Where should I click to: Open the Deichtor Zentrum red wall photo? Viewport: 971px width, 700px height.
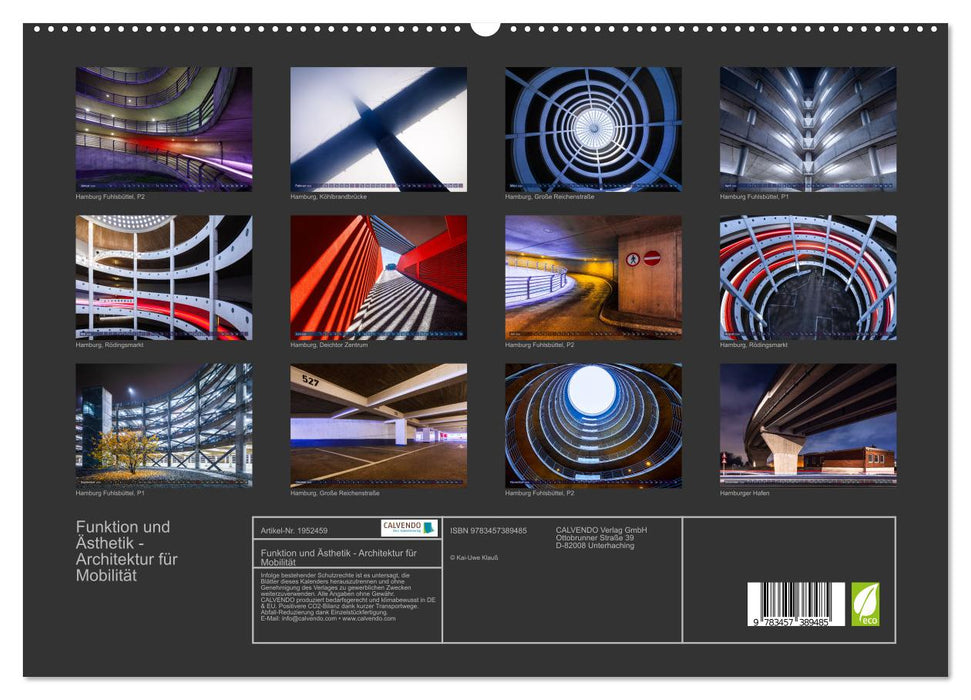(378, 277)
